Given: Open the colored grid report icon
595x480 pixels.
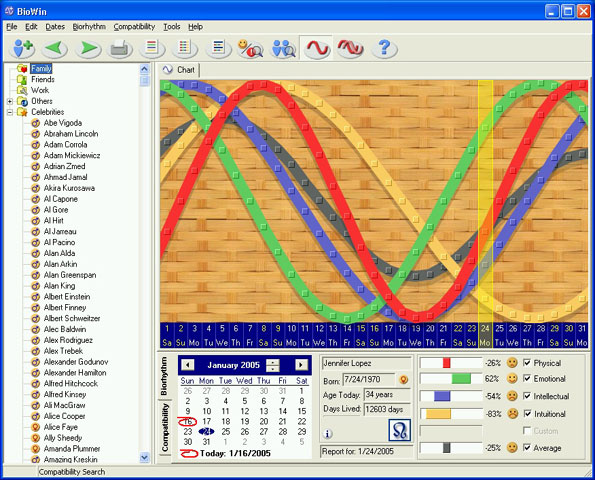Looking at the screenshot, I should point(185,49).
